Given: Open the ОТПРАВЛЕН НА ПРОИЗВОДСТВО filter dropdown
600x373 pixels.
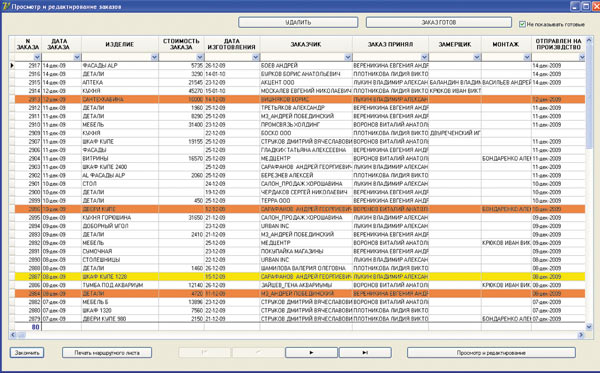Looking at the screenshot, I should click(582, 57).
